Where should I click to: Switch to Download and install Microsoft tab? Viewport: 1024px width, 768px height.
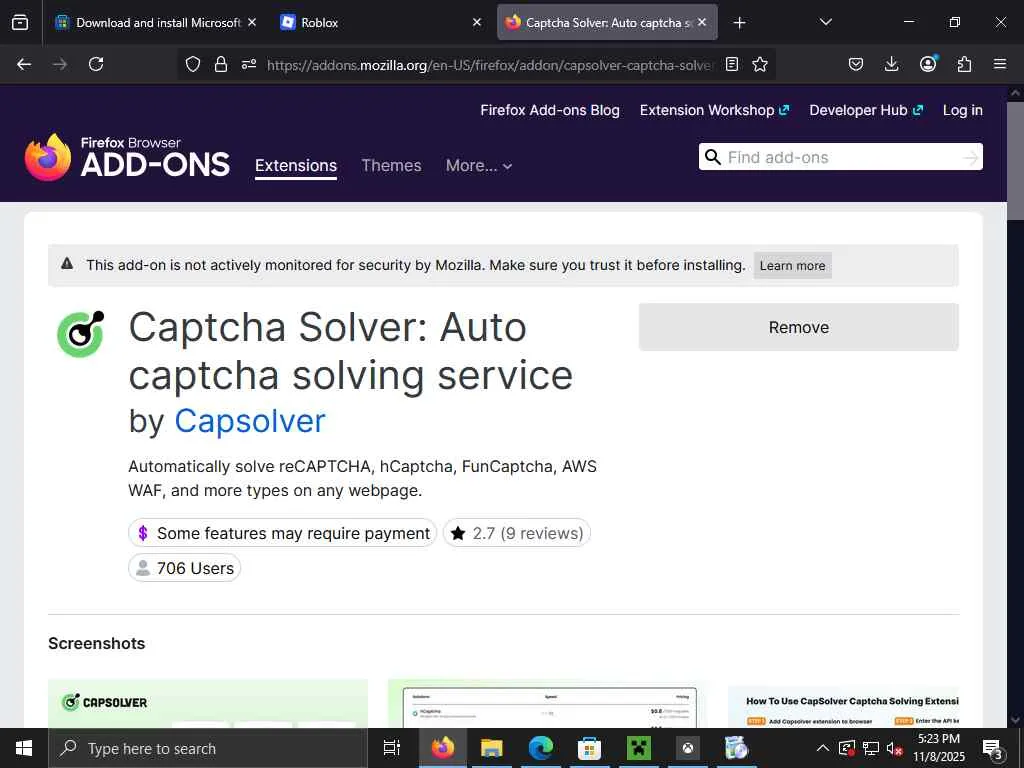pos(157,22)
